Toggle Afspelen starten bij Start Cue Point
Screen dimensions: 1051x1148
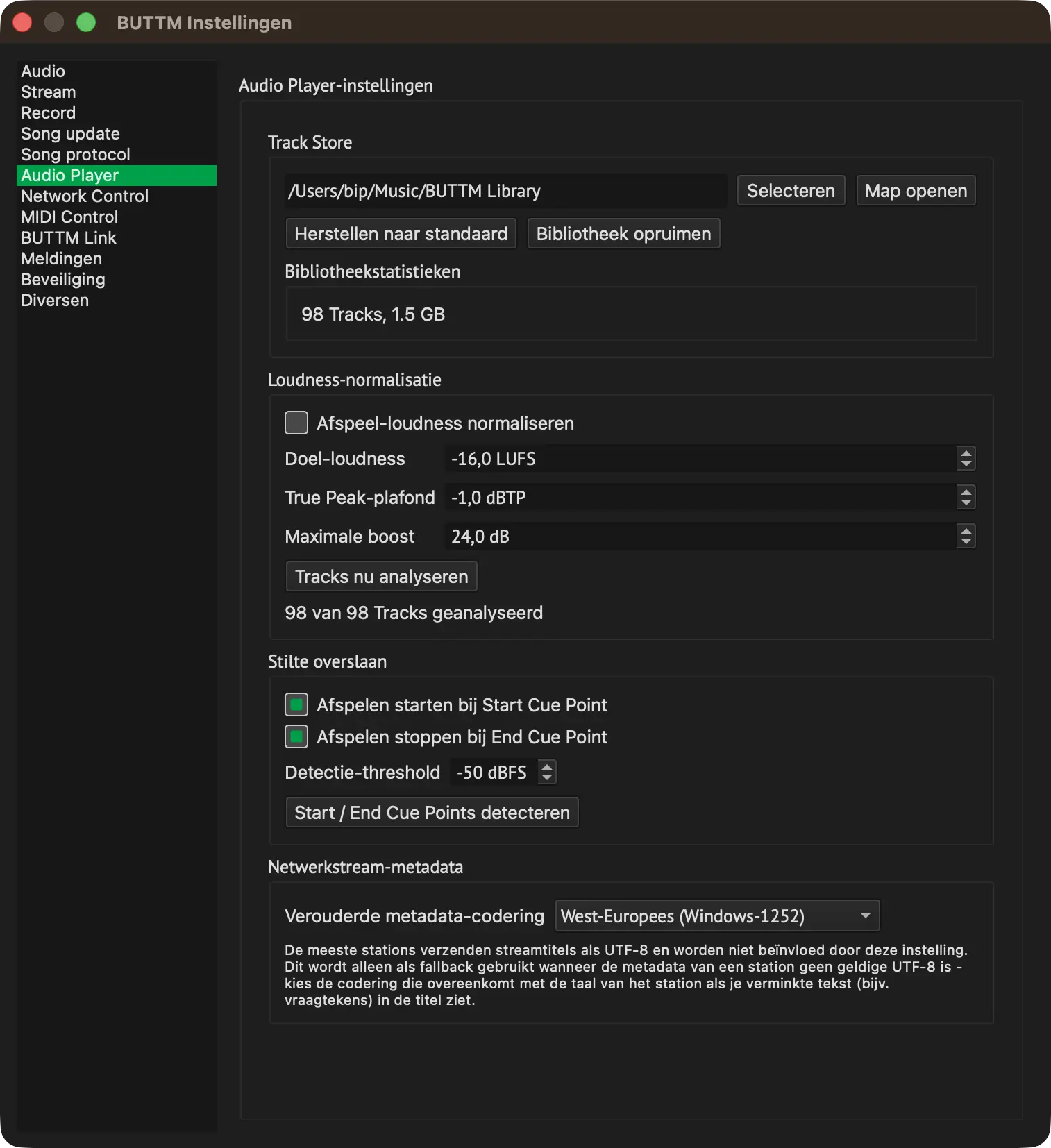[x=296, y=704]
